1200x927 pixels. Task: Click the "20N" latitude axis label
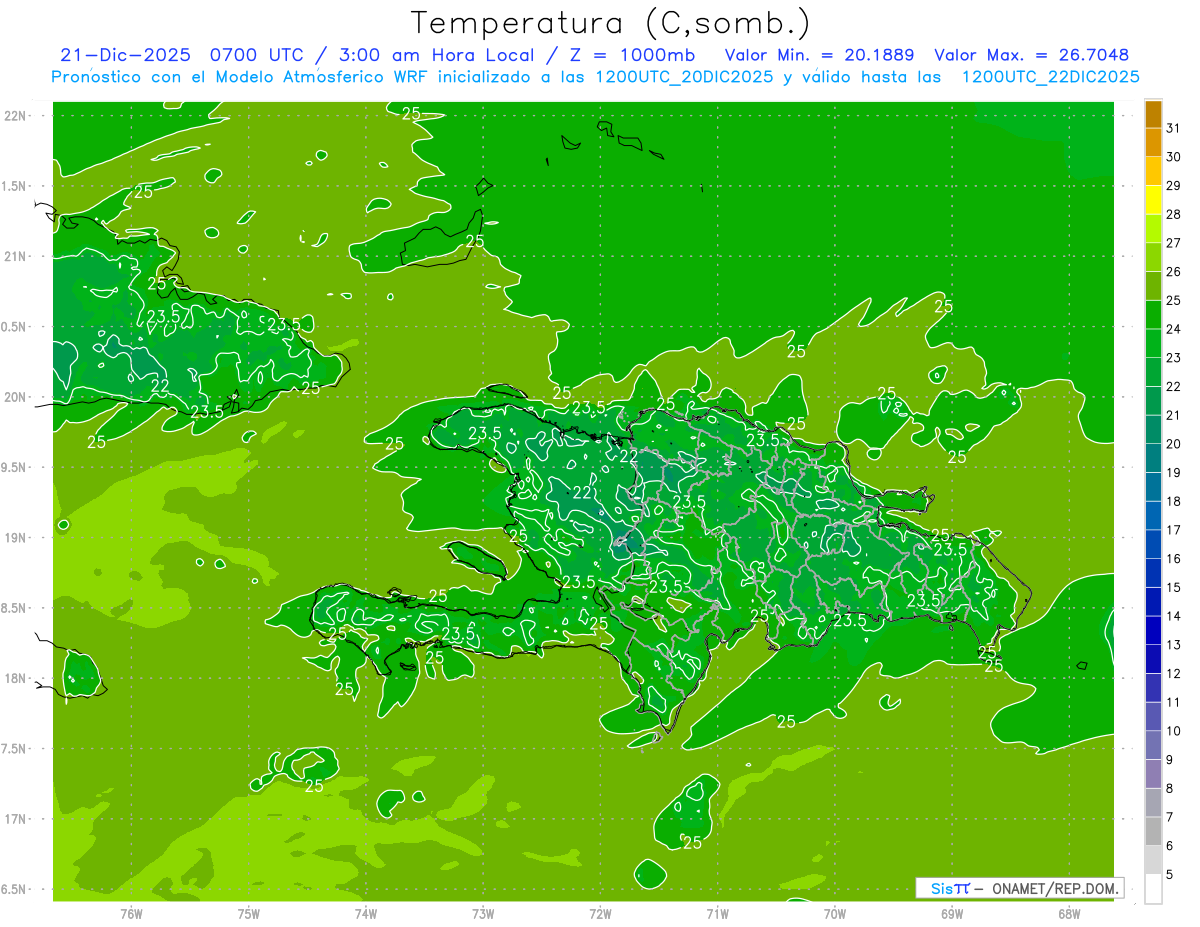click(17, 397)
